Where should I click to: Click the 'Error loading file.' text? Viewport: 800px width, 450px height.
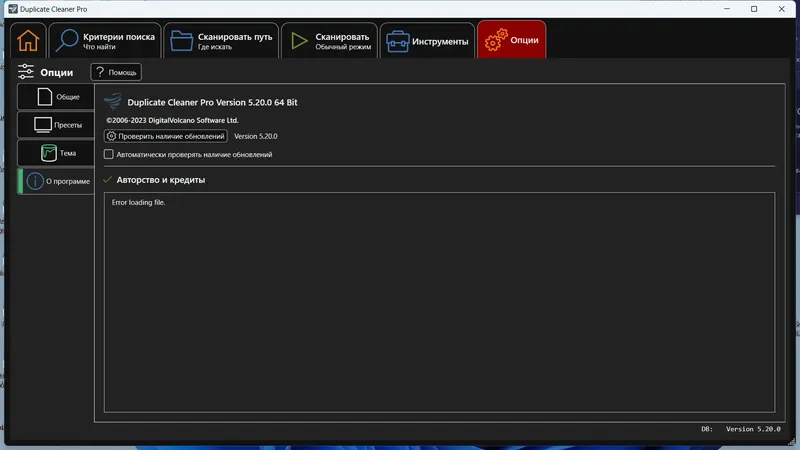pyautogui.click(x=138, y=203)
